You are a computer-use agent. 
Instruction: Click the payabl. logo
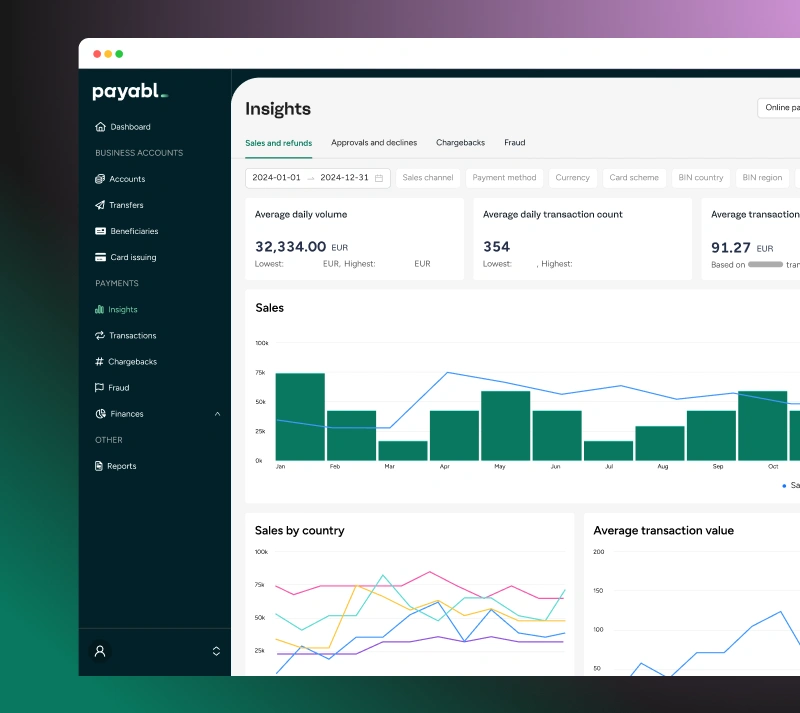tap(130, 92)
